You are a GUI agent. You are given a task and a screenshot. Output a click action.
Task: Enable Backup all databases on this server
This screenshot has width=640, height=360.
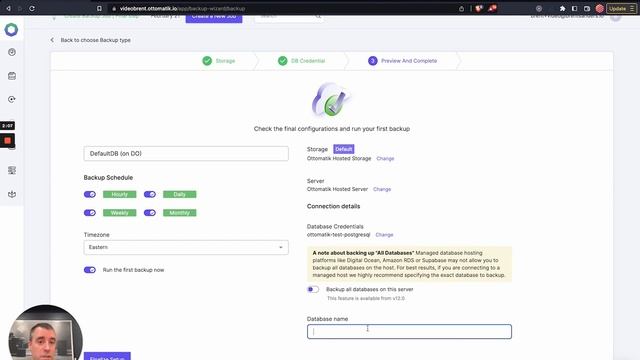[x=313, y=289]
